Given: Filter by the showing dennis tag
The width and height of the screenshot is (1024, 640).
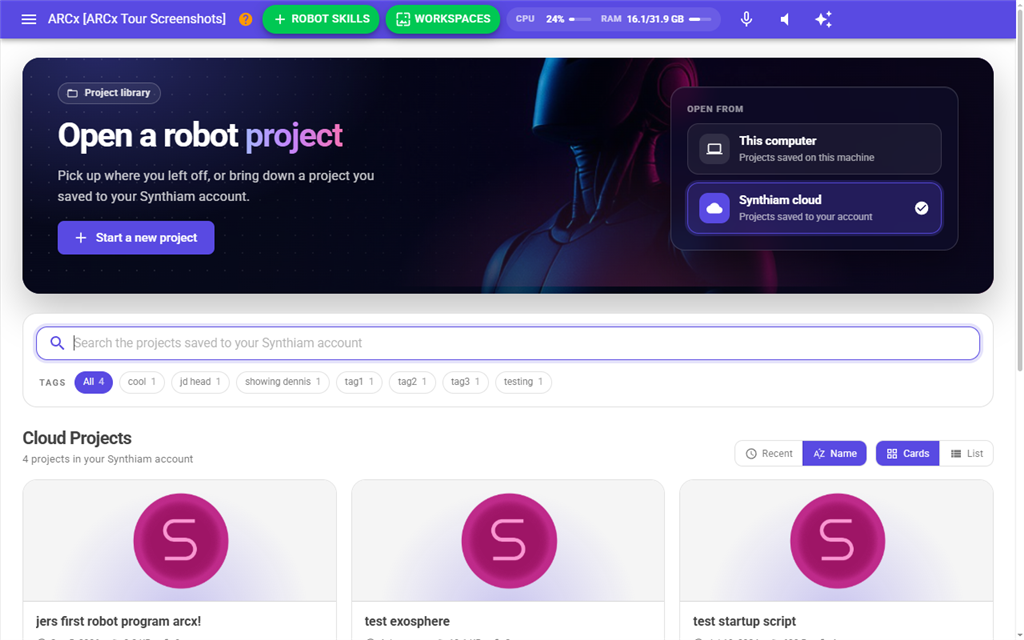Looking at the screenshot, I should point(282,382).
